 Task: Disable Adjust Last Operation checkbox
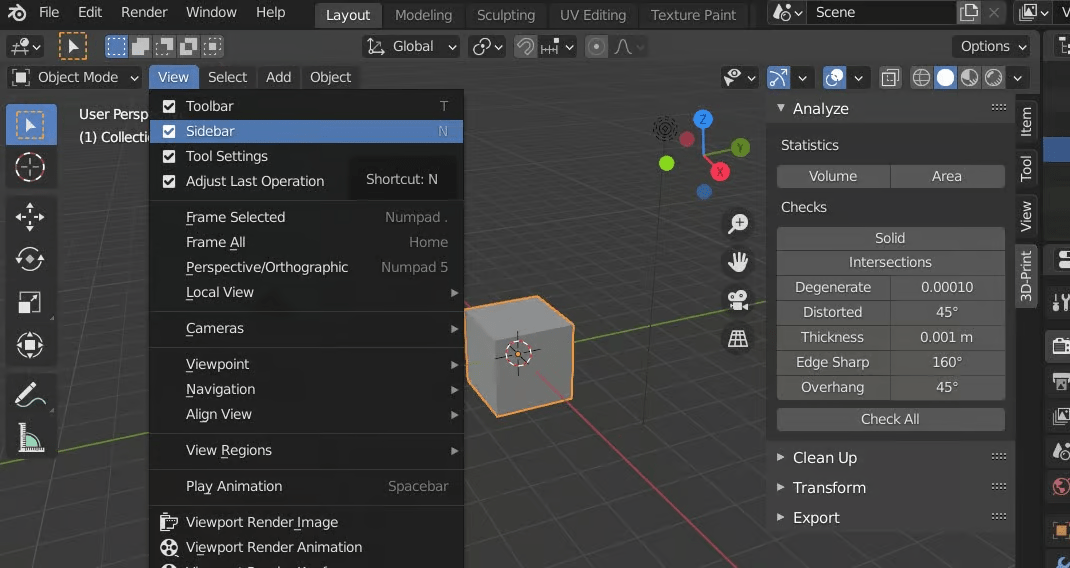coord(169,181)
